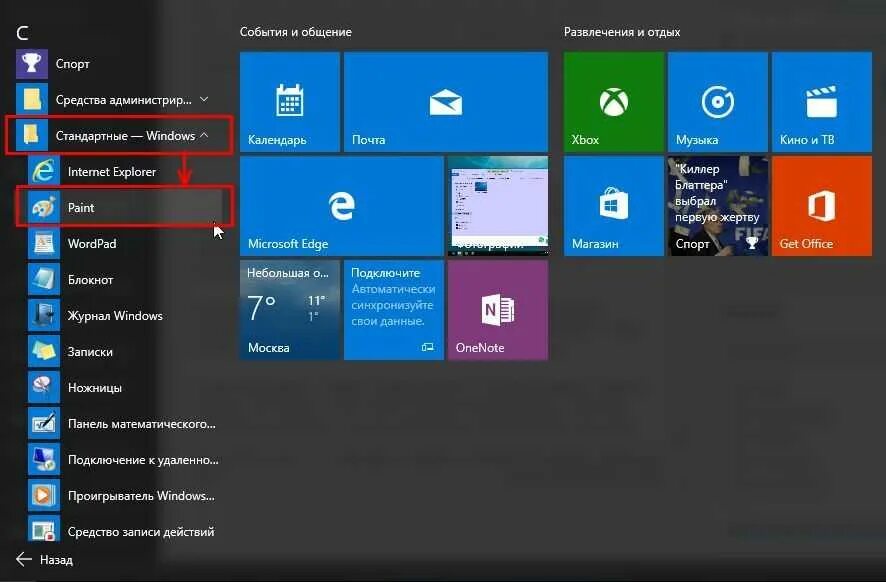Click the Панель математического label
The image size is (886, 582).
pyautogui.click(x=142, y=424)
